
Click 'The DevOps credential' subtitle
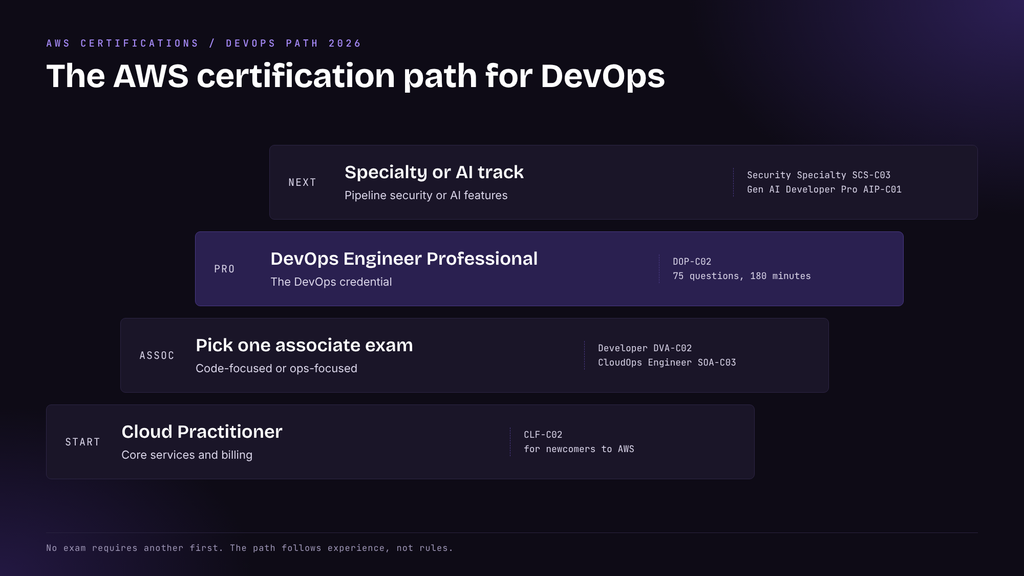(x=331, y=281)
